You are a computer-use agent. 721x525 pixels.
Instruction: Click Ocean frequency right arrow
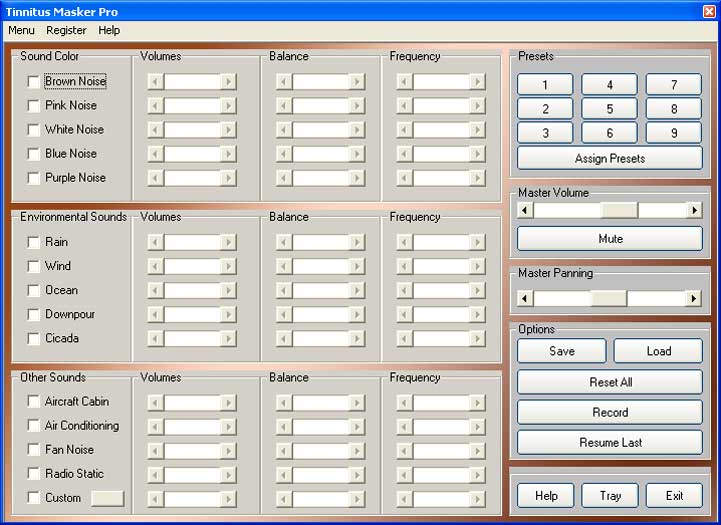(477, 291)
